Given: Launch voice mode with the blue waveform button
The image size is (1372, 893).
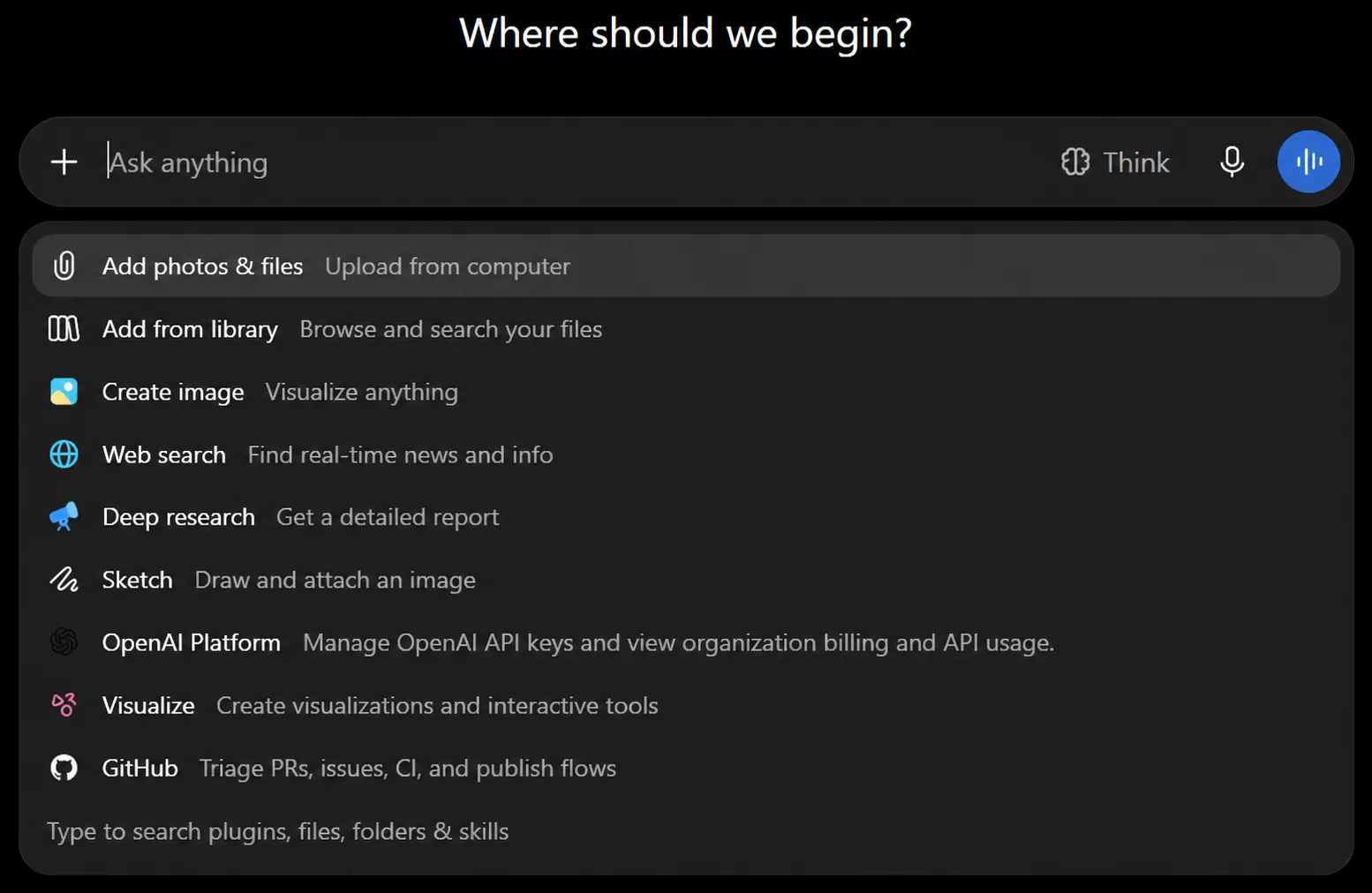Looking at the screenshot, I should 1308,161.
